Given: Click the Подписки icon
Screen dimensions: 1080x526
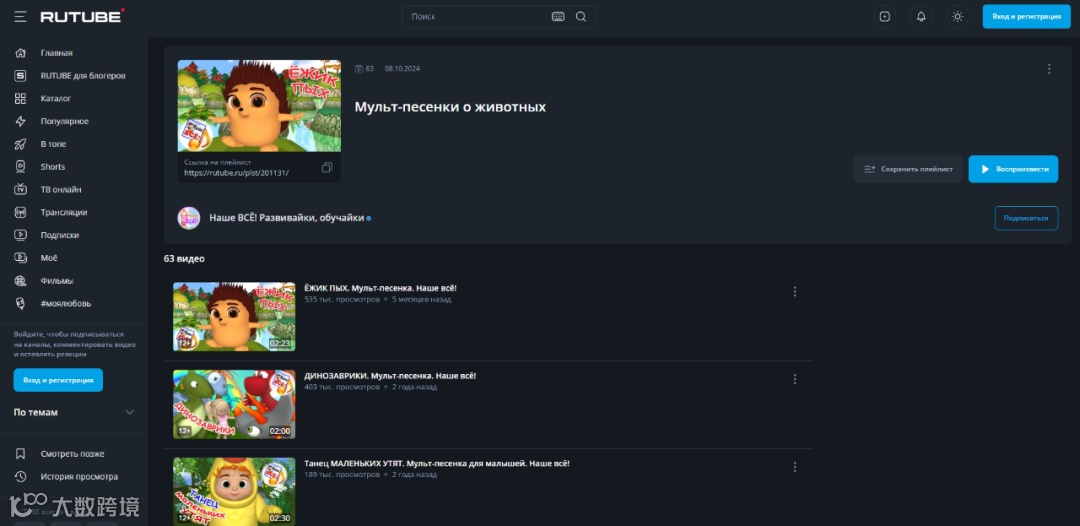Looking at the screenshot, I should pos(21,235).
